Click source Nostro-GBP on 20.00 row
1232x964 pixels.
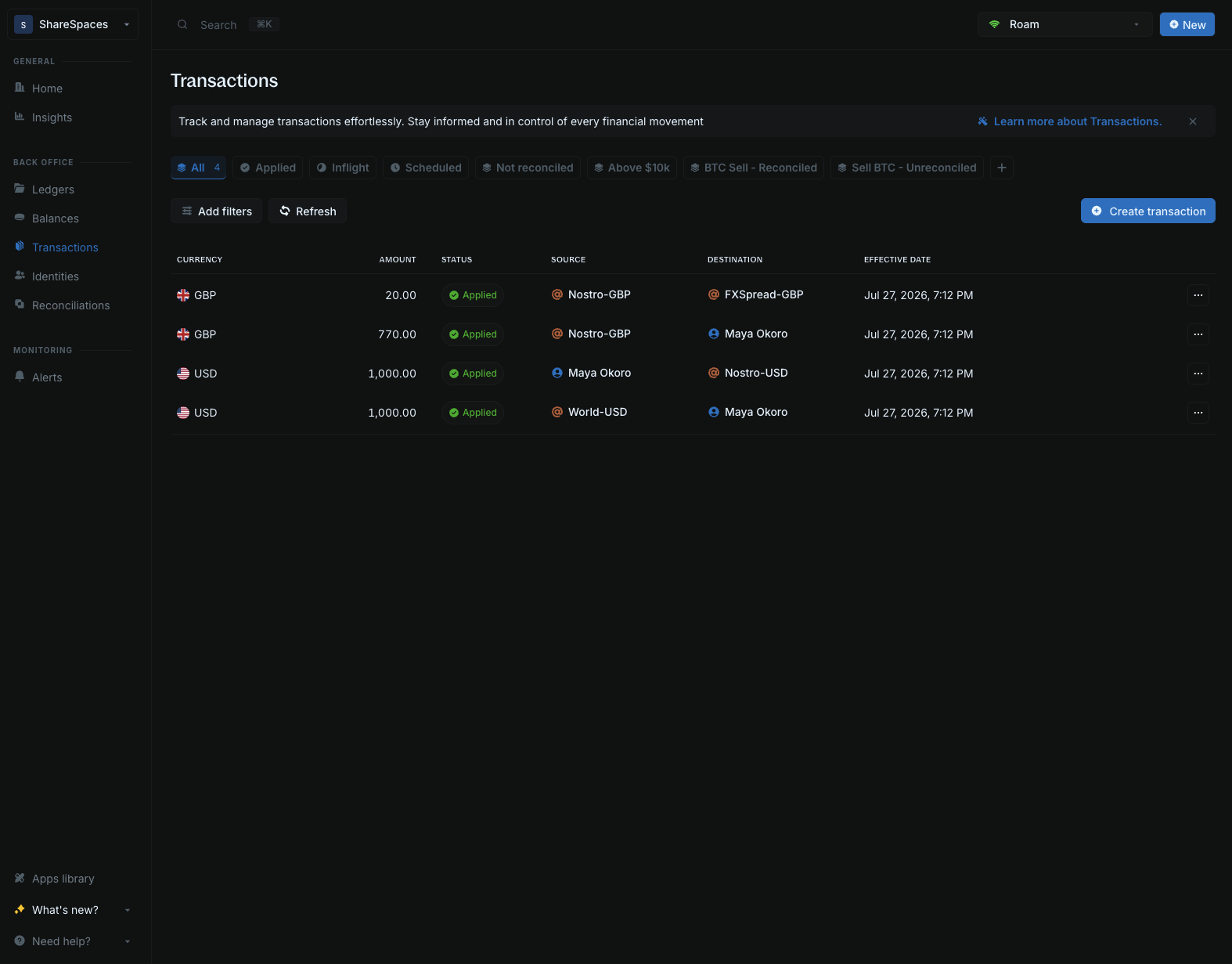point(591,294)
